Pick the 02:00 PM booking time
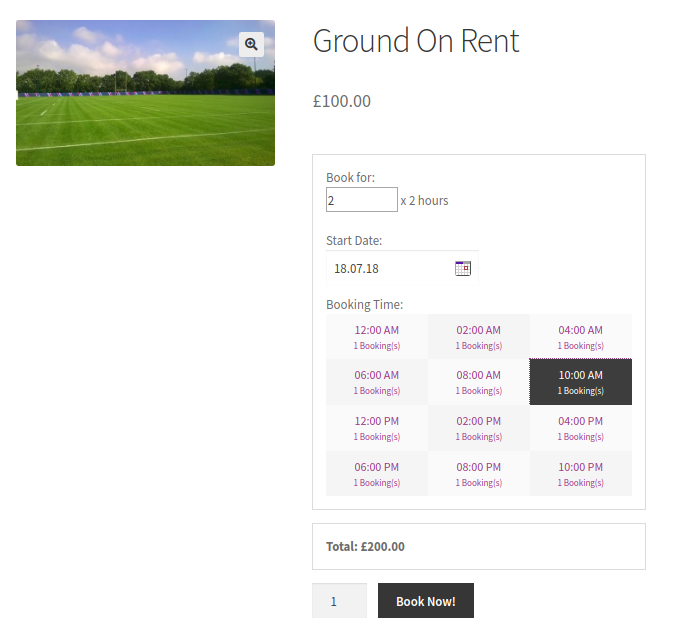 pos(478,428)
